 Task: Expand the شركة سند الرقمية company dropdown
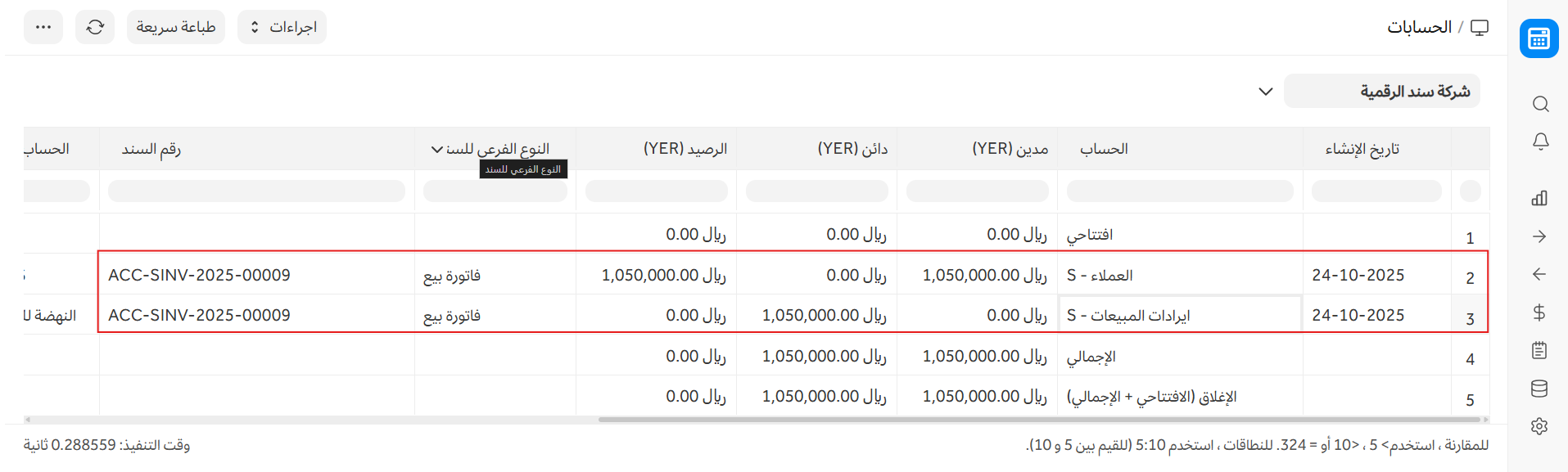pos(1265,92)
